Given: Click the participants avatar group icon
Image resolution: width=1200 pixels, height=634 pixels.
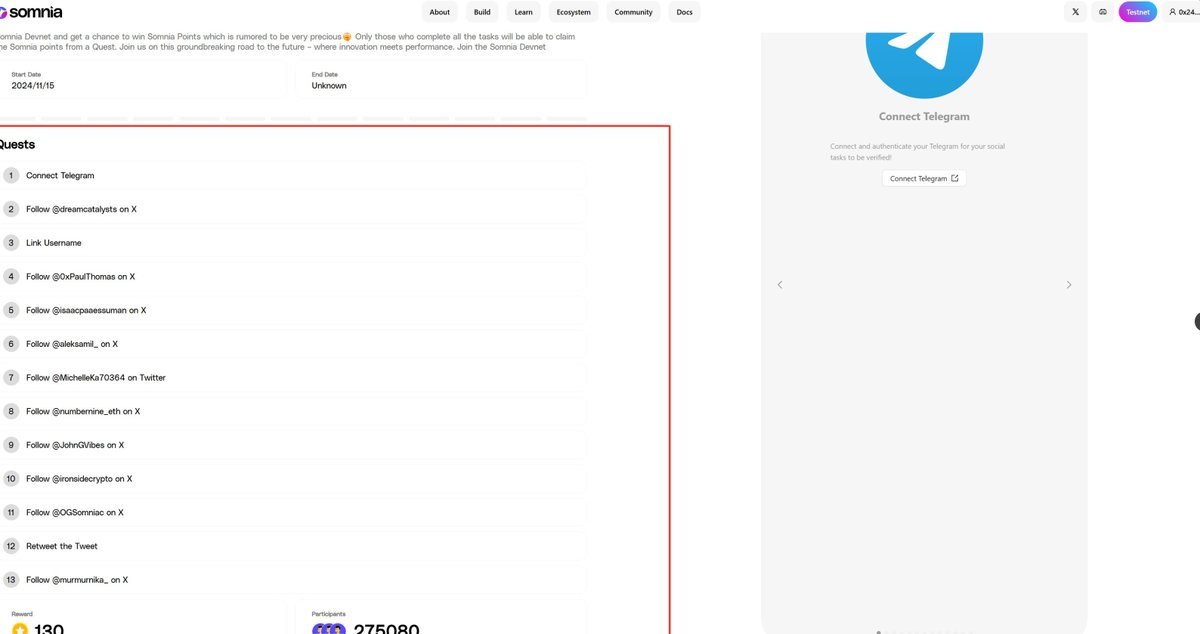Looking at the screenshot, I should [329, 629].
